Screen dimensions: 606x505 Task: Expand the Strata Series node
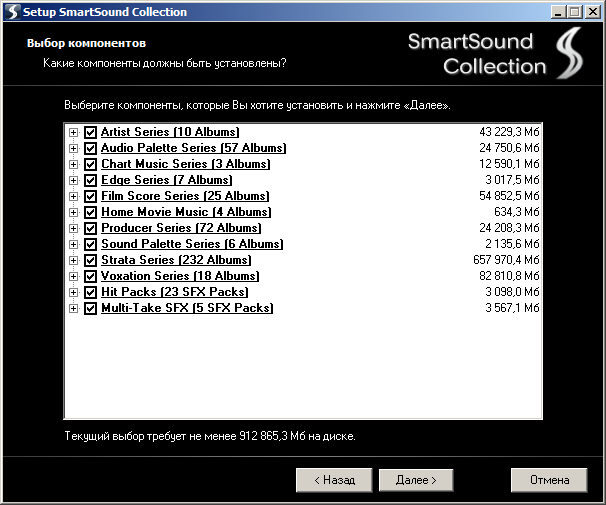pyautogui.click(x=73, y=260)
